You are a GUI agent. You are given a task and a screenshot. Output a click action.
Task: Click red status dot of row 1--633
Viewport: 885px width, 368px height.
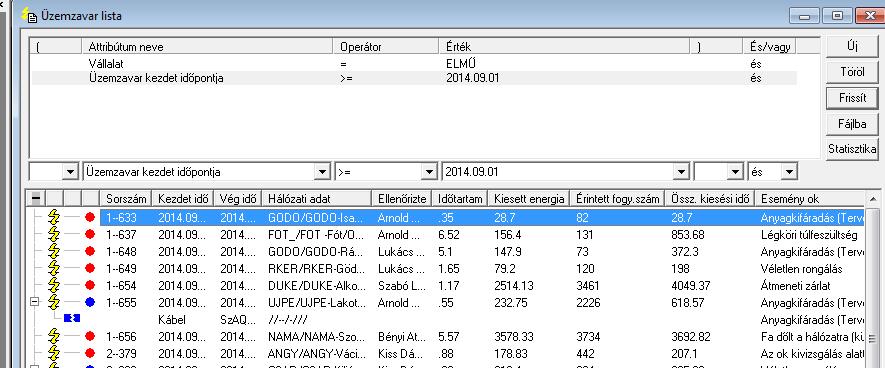[89, 217]
